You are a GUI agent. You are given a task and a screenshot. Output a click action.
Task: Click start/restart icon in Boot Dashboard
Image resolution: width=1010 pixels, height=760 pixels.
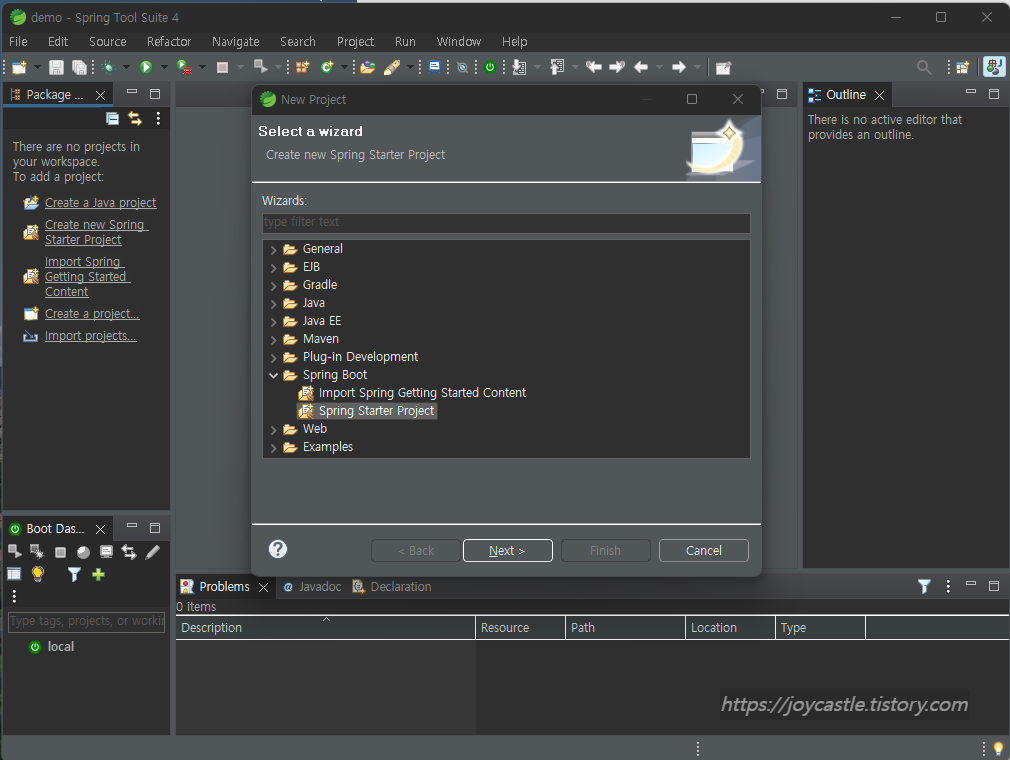pyautogui.click(x=15, y=551)
